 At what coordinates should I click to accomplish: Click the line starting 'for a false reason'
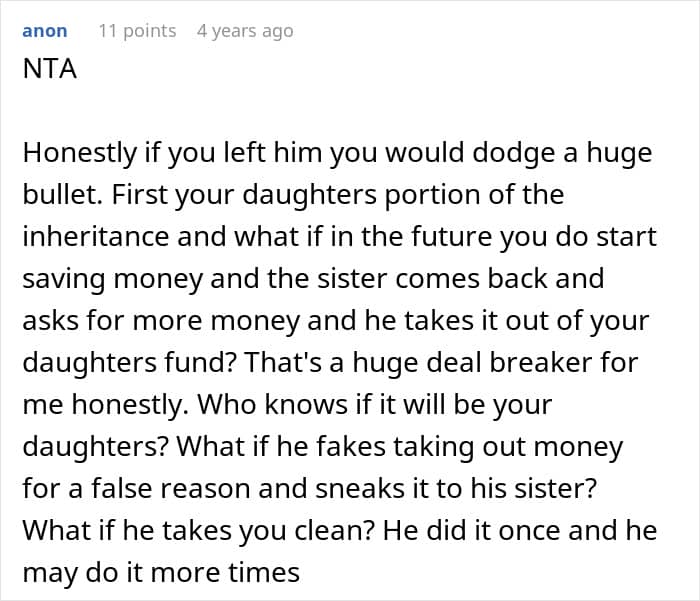(x=309, y=488)
